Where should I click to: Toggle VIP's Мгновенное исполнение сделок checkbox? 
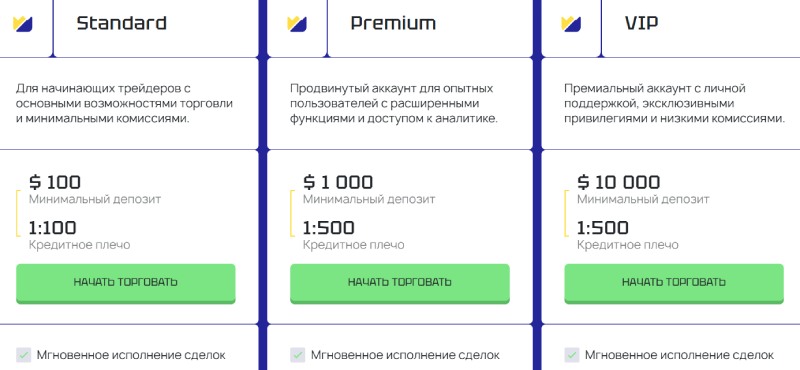(572, 355)
